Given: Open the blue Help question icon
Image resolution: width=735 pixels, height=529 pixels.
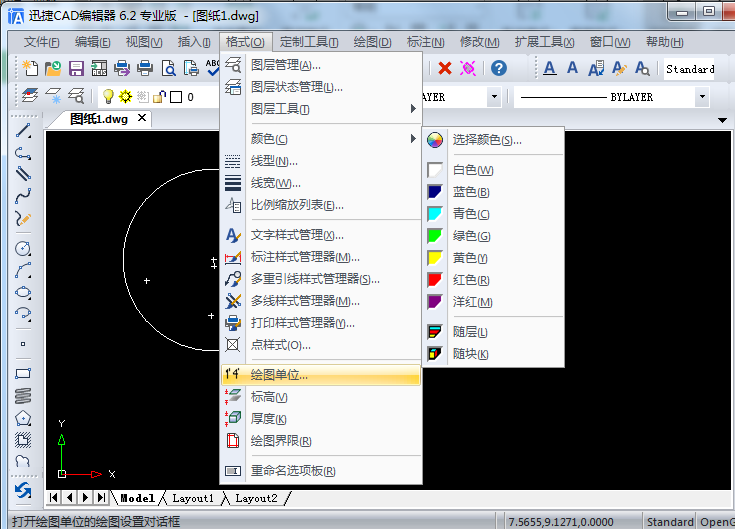Looking at the screenshot, I should coord(499,68).
